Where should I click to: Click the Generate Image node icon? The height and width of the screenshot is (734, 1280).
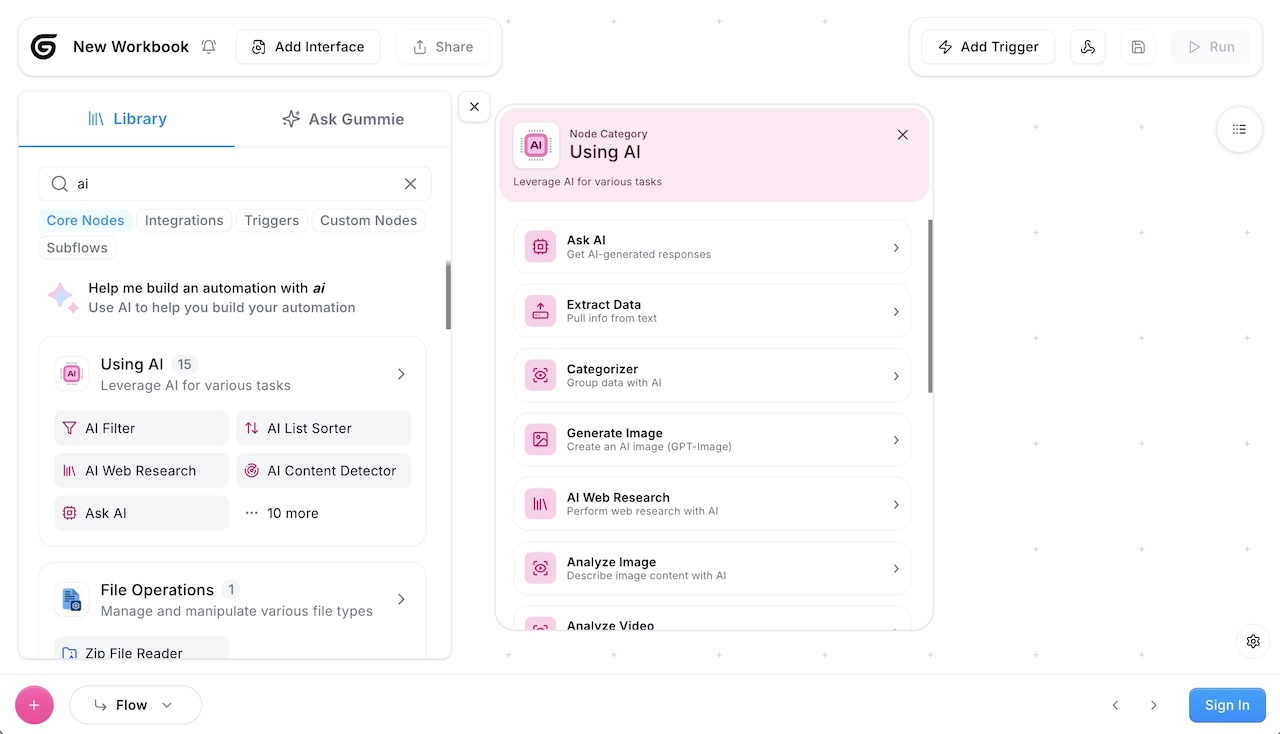pyautogui.click(x=540, y=439)
